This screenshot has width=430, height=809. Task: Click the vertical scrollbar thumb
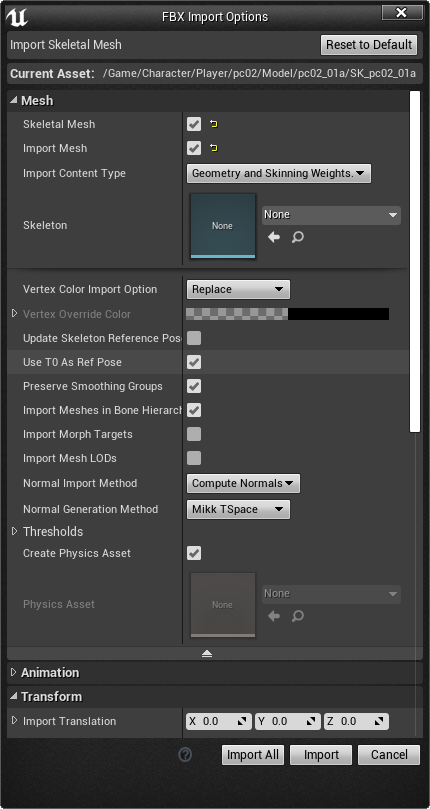point(415,262)
